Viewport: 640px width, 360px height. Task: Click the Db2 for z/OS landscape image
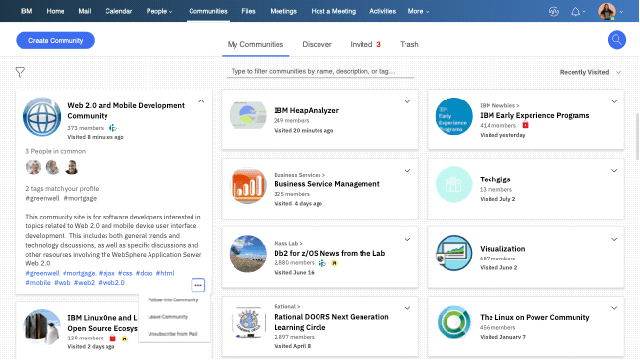[248, 254]
